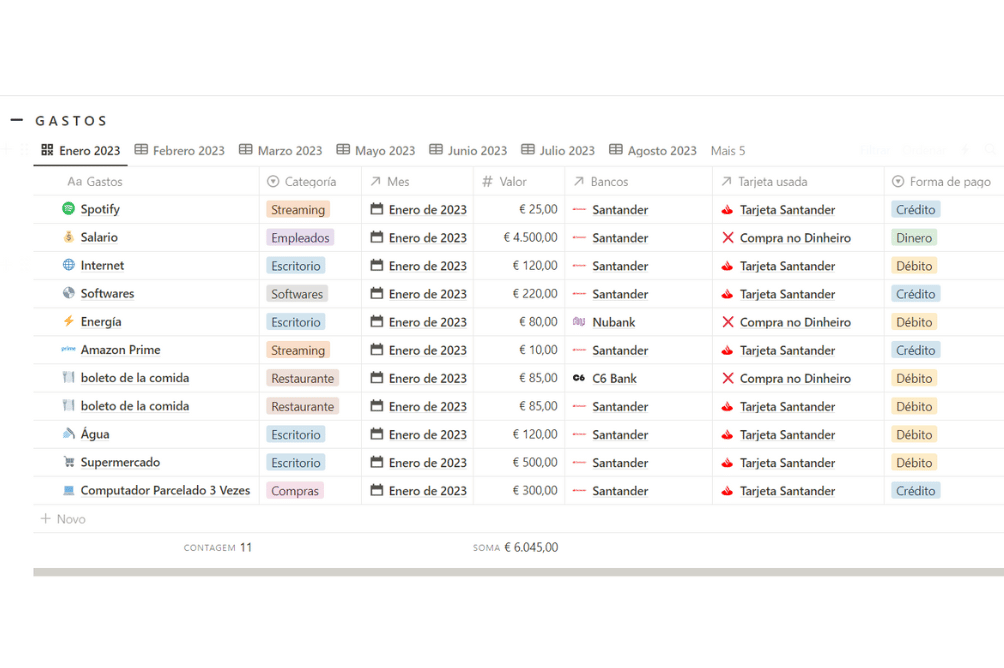Open the Tarjeta Santander link in Spotify row

(x=786, y=210)
